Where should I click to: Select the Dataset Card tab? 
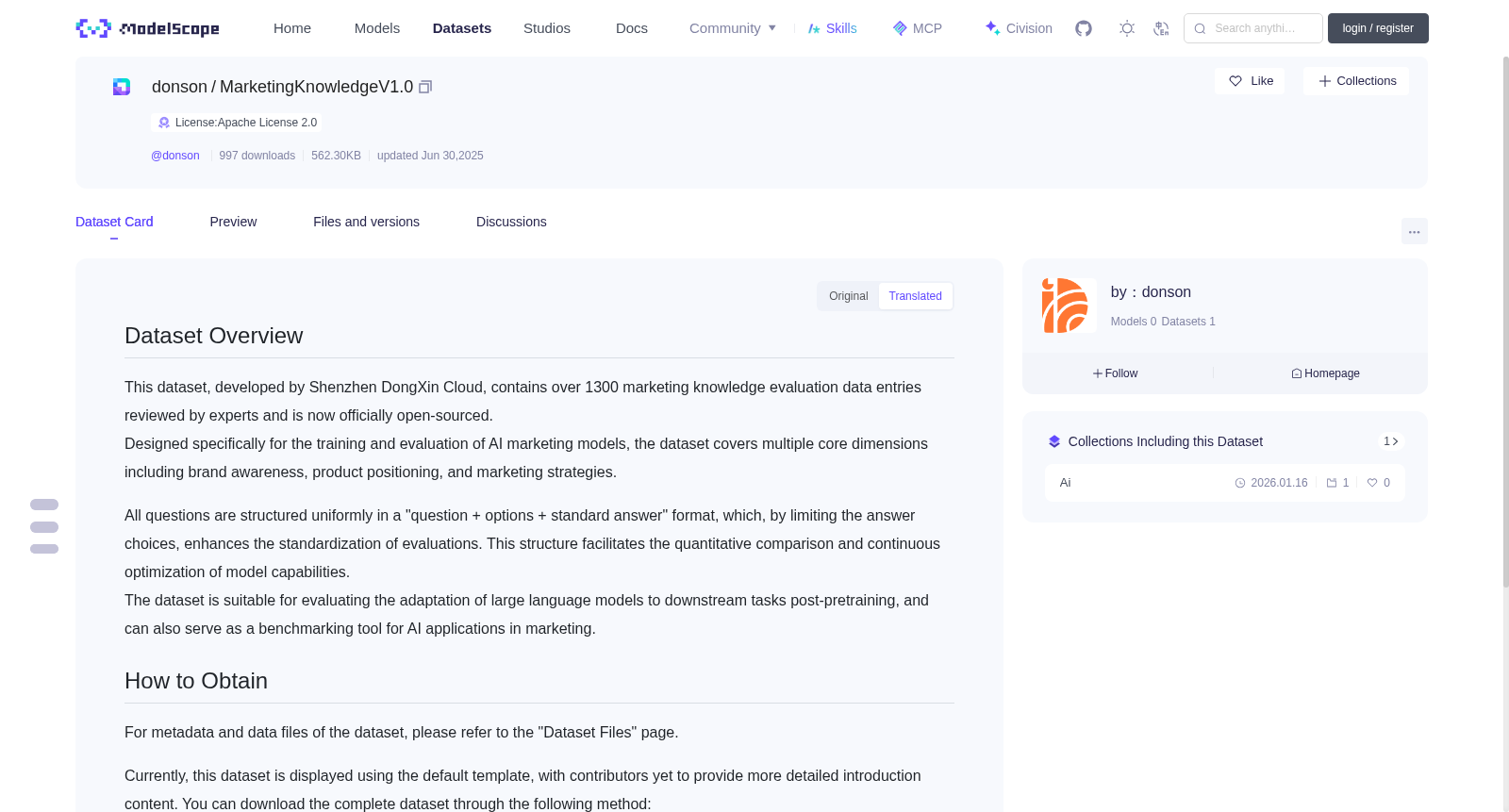(x=114, y=222)
